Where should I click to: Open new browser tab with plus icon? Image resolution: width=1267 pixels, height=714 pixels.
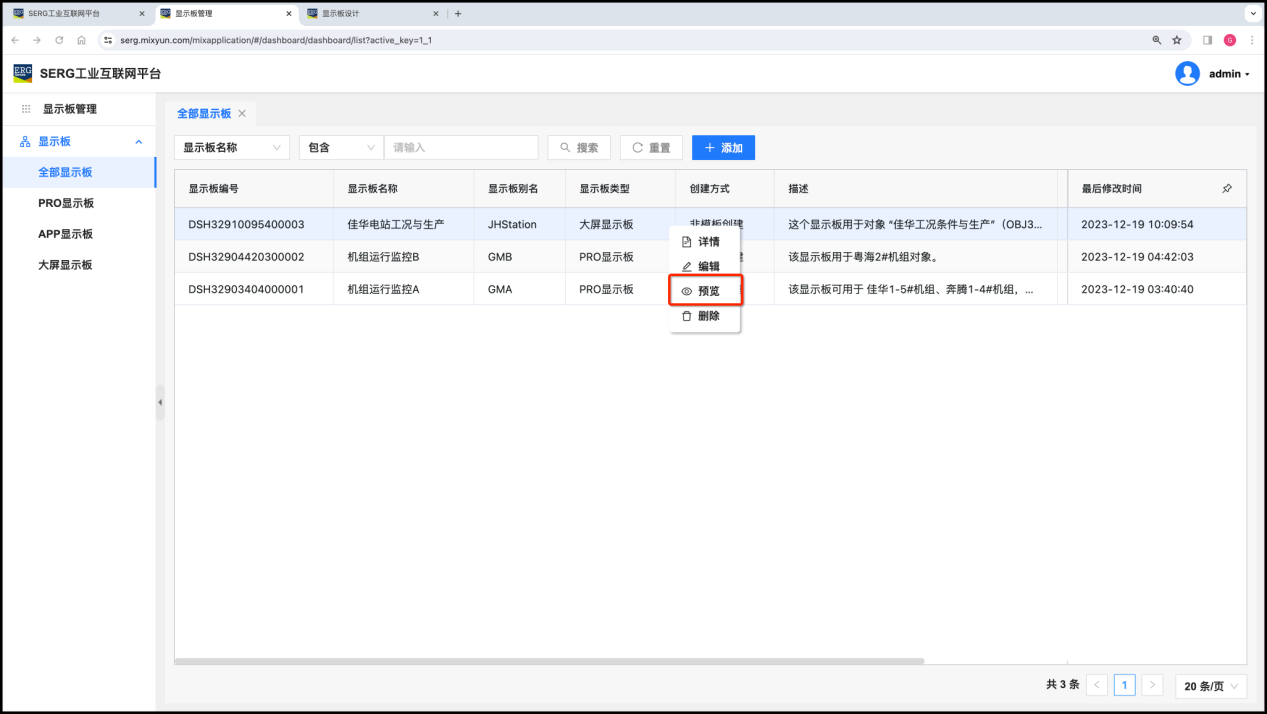458,14
